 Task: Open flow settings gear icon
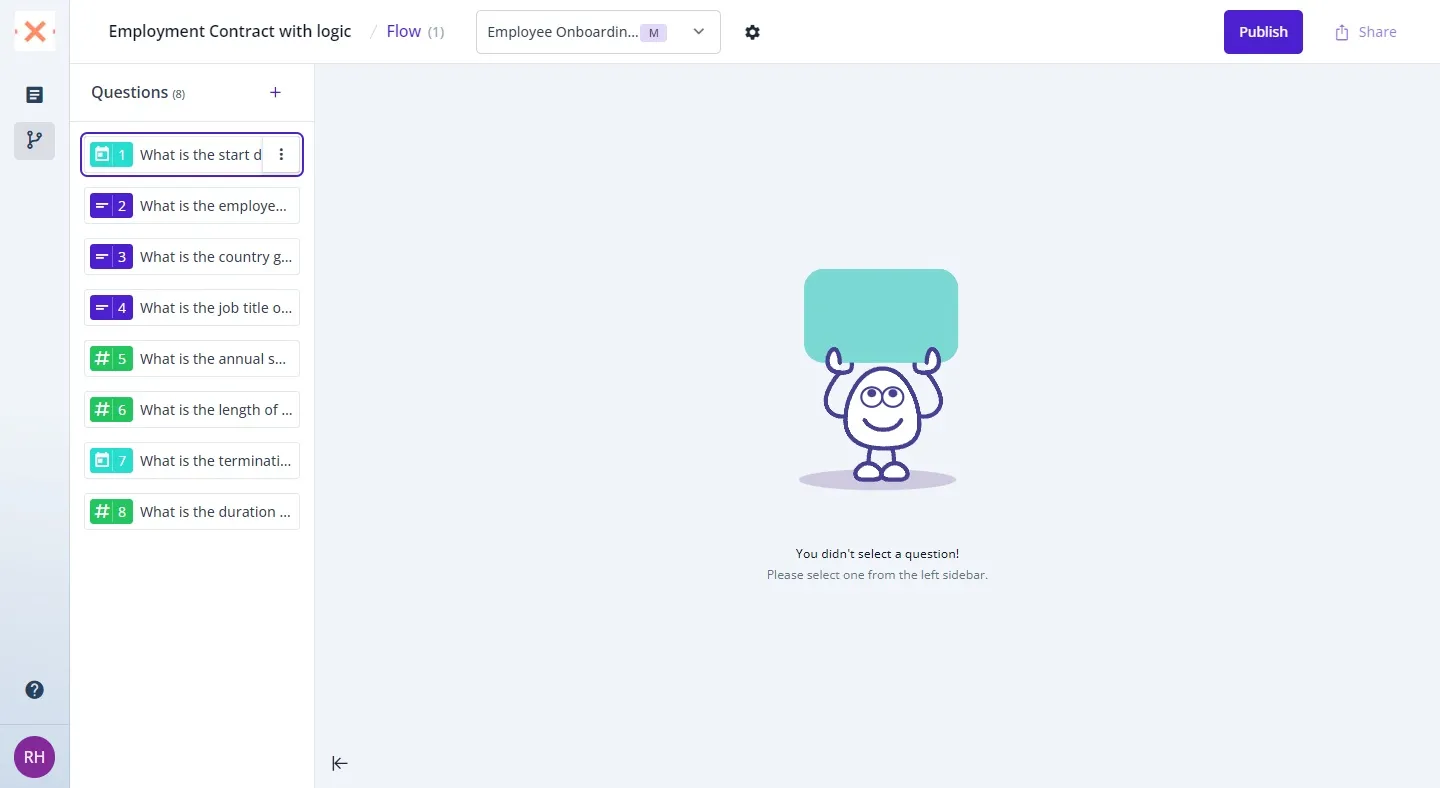(753, 32)
